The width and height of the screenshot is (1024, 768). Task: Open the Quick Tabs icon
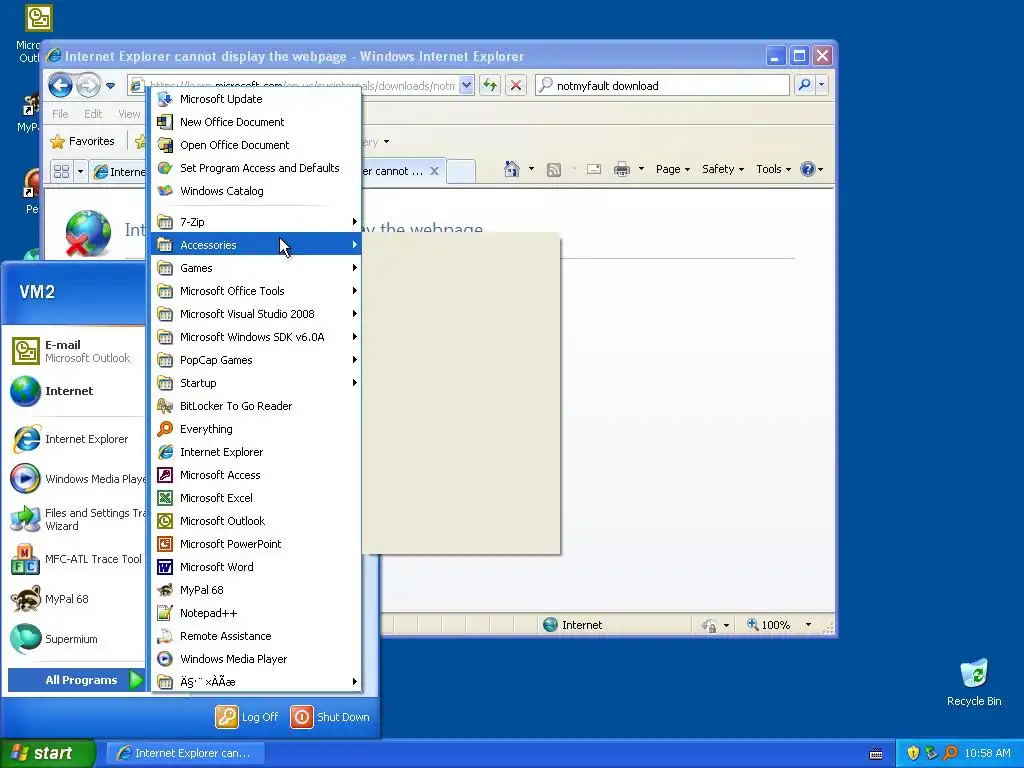(x=61, y=172)
